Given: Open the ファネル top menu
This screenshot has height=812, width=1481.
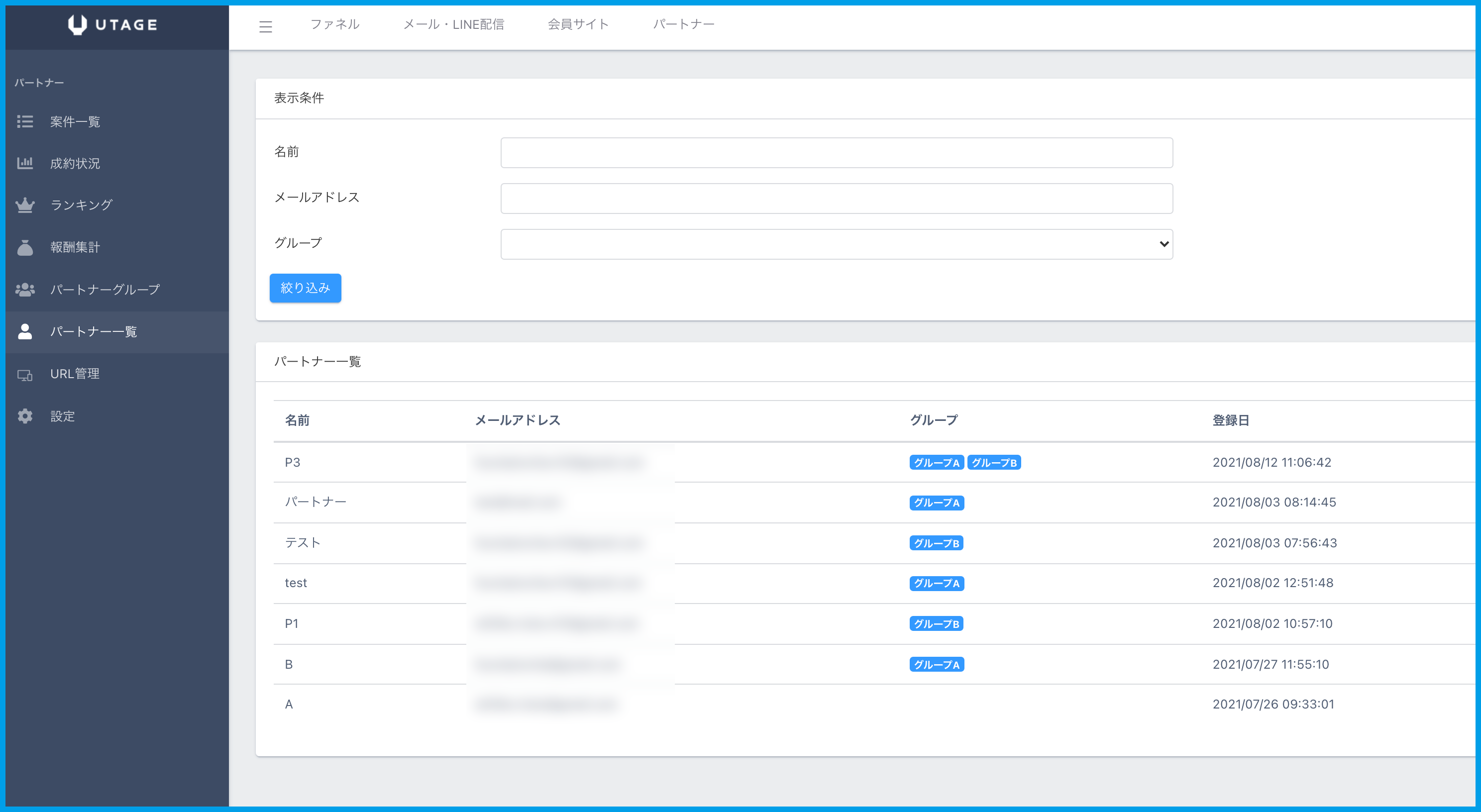Looking at the screenshot, I should 334,24.
